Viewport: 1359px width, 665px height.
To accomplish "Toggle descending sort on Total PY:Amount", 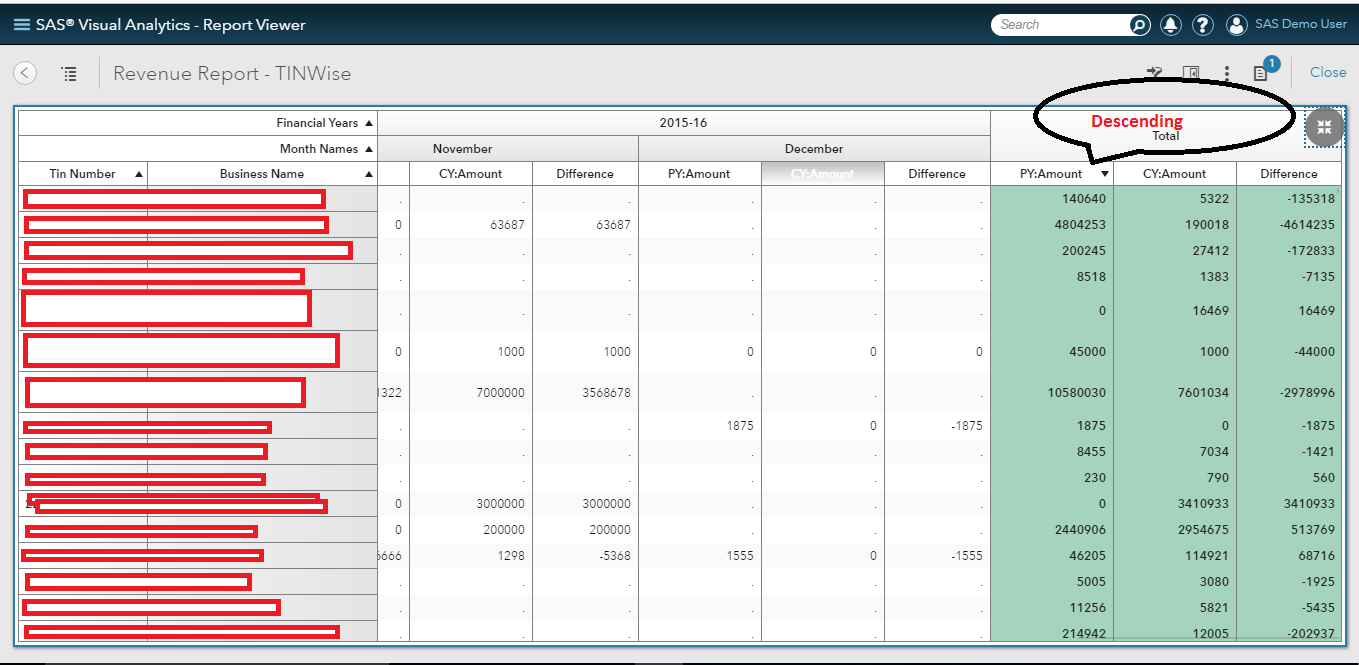I will (1104, 174).
